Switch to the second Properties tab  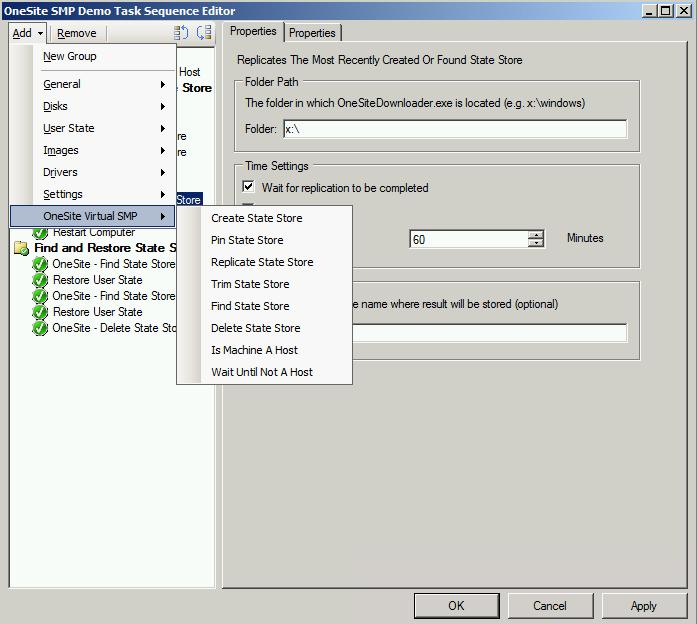pos(312,33)
